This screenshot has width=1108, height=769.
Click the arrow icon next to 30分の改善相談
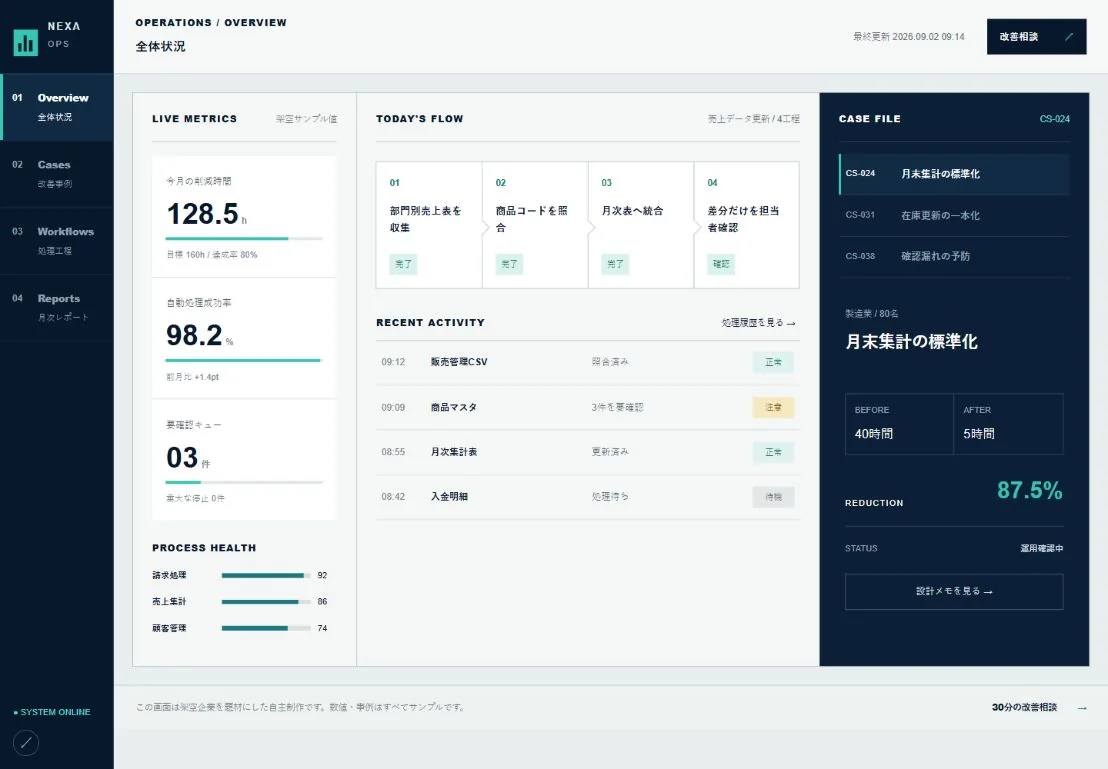(1082, 708)
